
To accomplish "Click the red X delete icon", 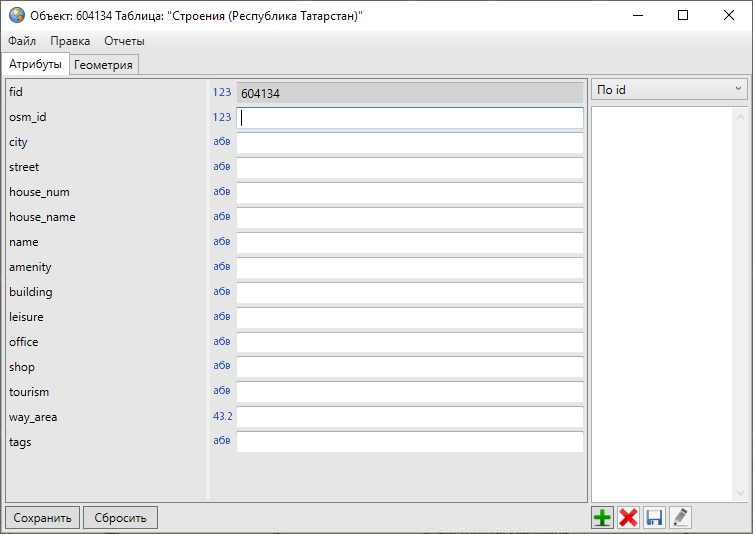I will [628, 517].
